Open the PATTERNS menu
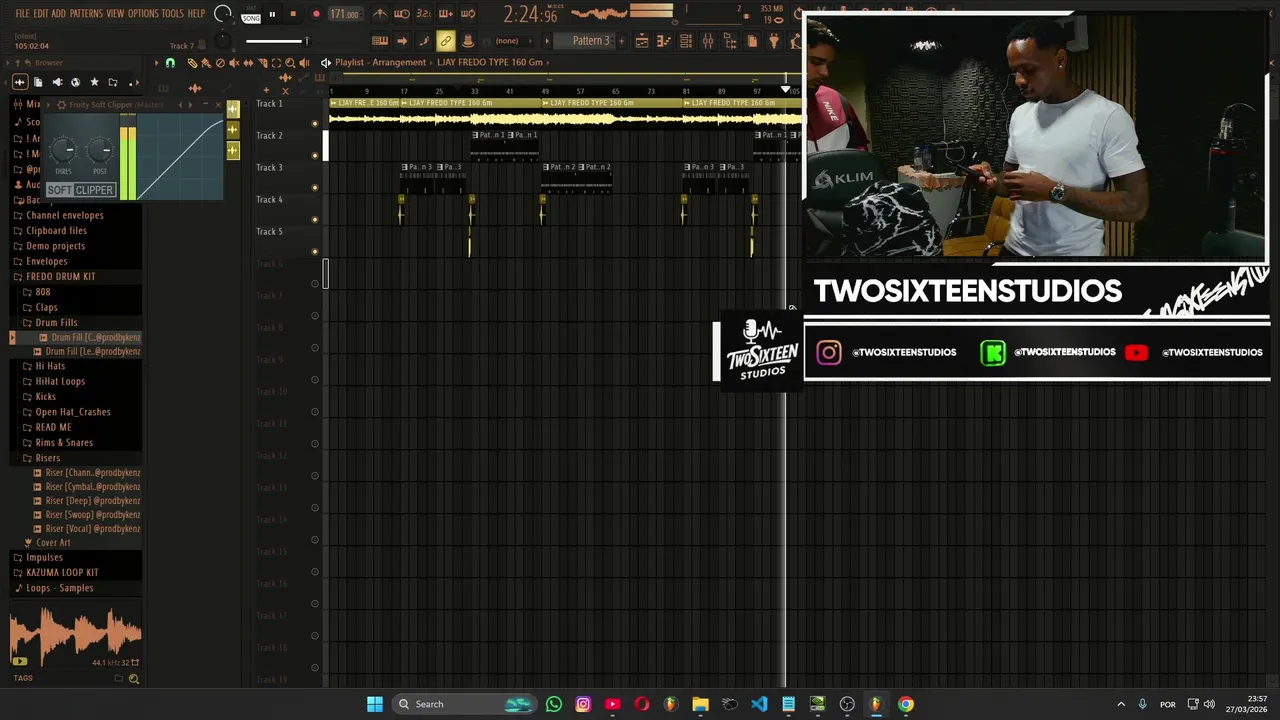Viewport: 1280px width, 720px height. [85, 14]
